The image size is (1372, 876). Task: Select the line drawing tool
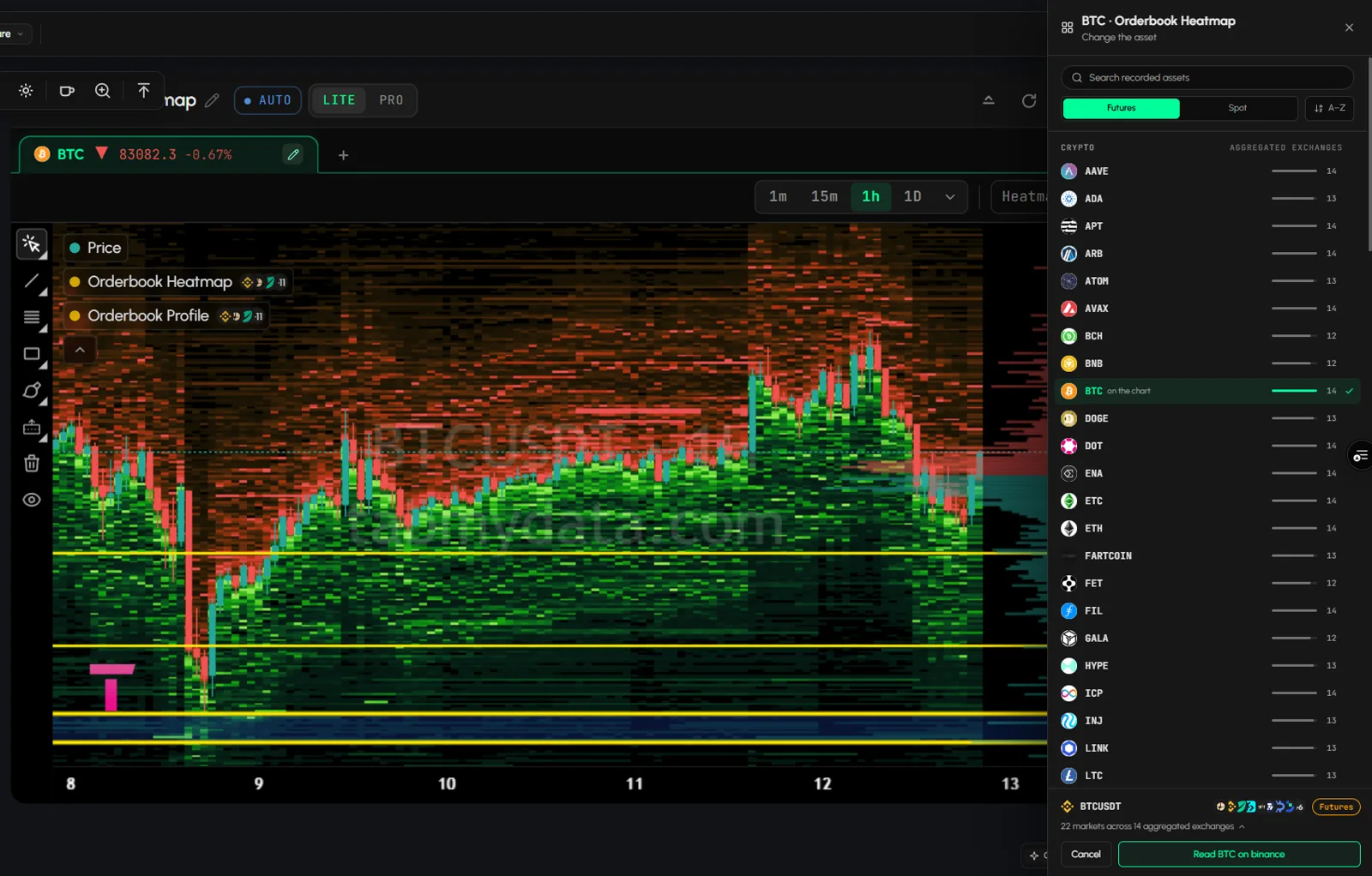coord(32,281)
